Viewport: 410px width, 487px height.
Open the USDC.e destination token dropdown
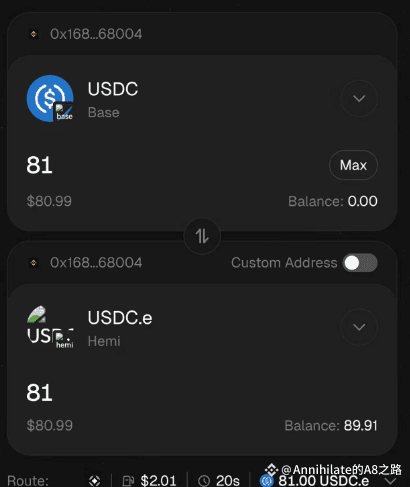(359, 327)
